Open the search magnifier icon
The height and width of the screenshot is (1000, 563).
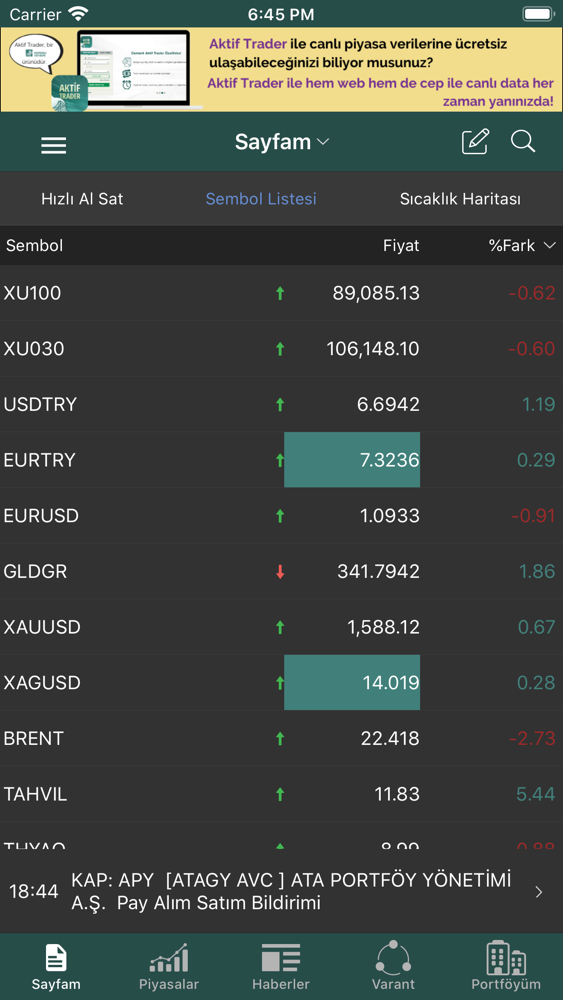pyautogui.click(x=523, y=142)
